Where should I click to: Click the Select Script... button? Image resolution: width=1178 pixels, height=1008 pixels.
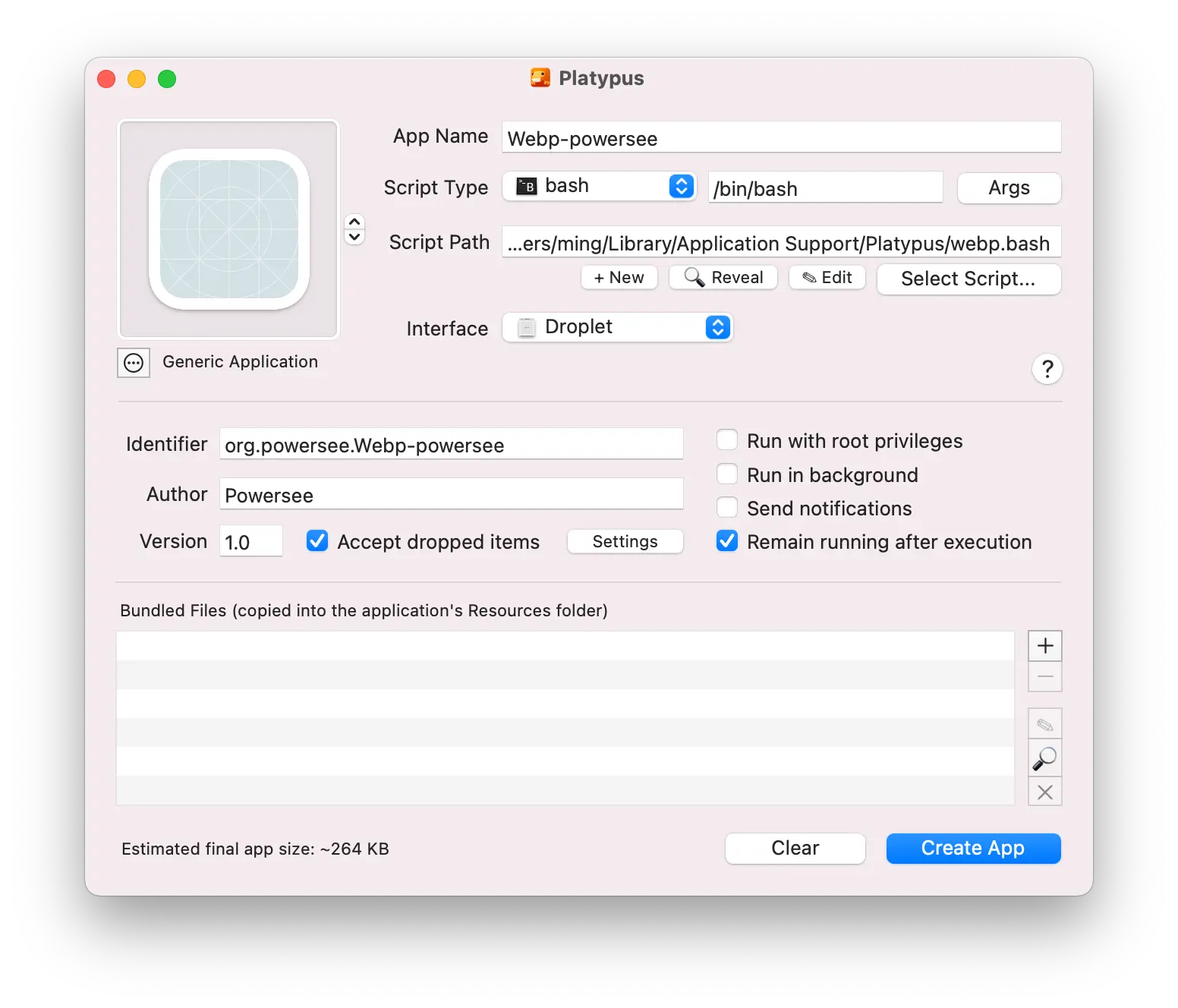968,279
